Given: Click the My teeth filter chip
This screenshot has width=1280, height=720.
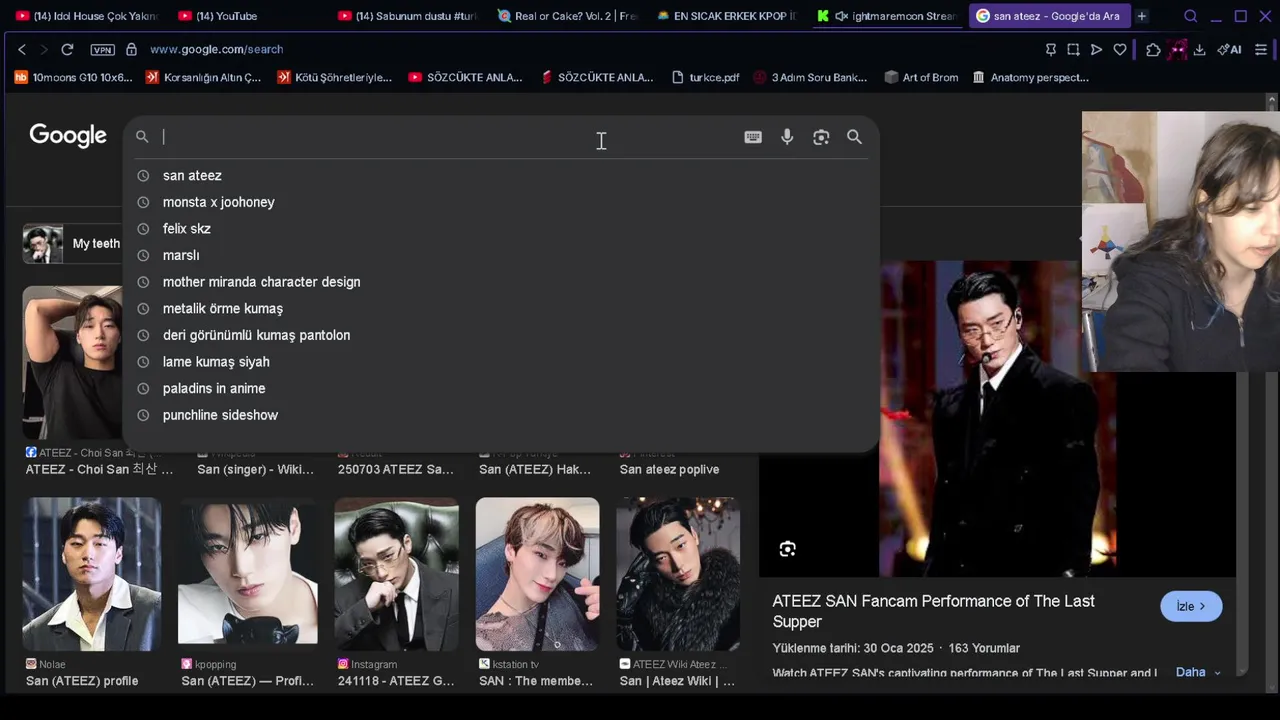Looking at the screenshot, I should pos(72,244).
